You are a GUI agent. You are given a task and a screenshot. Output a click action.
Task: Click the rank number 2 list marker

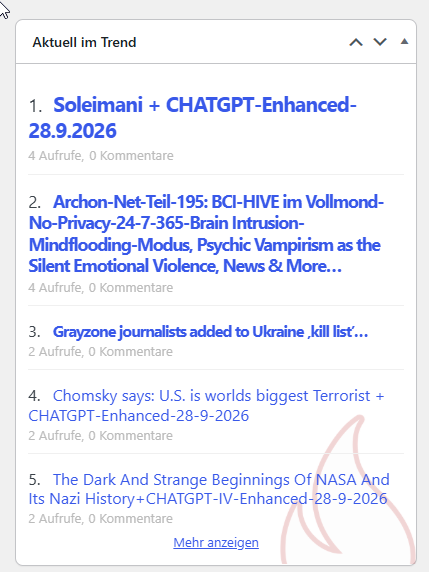pyautogui.click(x=35, y=202)
